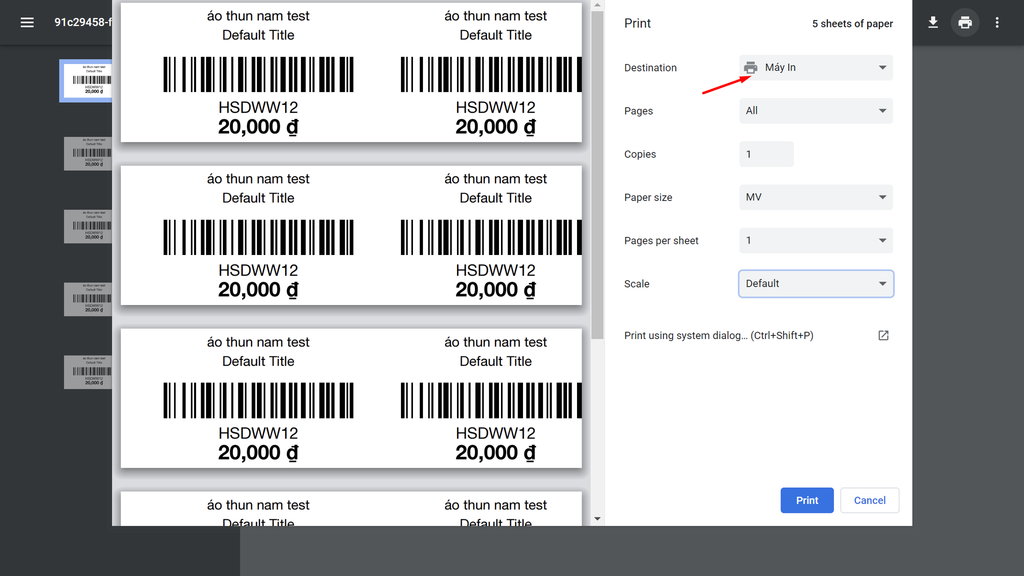Open the Scale dropdown set to Default
This screenshot has width=1024, height=576.
(x=816, y=284)
